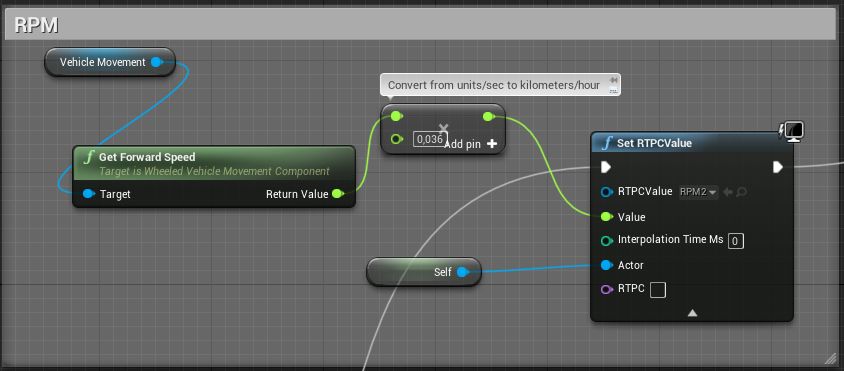Click the conversion comment bubble text
844x371 pixels.
pos(494,85)
